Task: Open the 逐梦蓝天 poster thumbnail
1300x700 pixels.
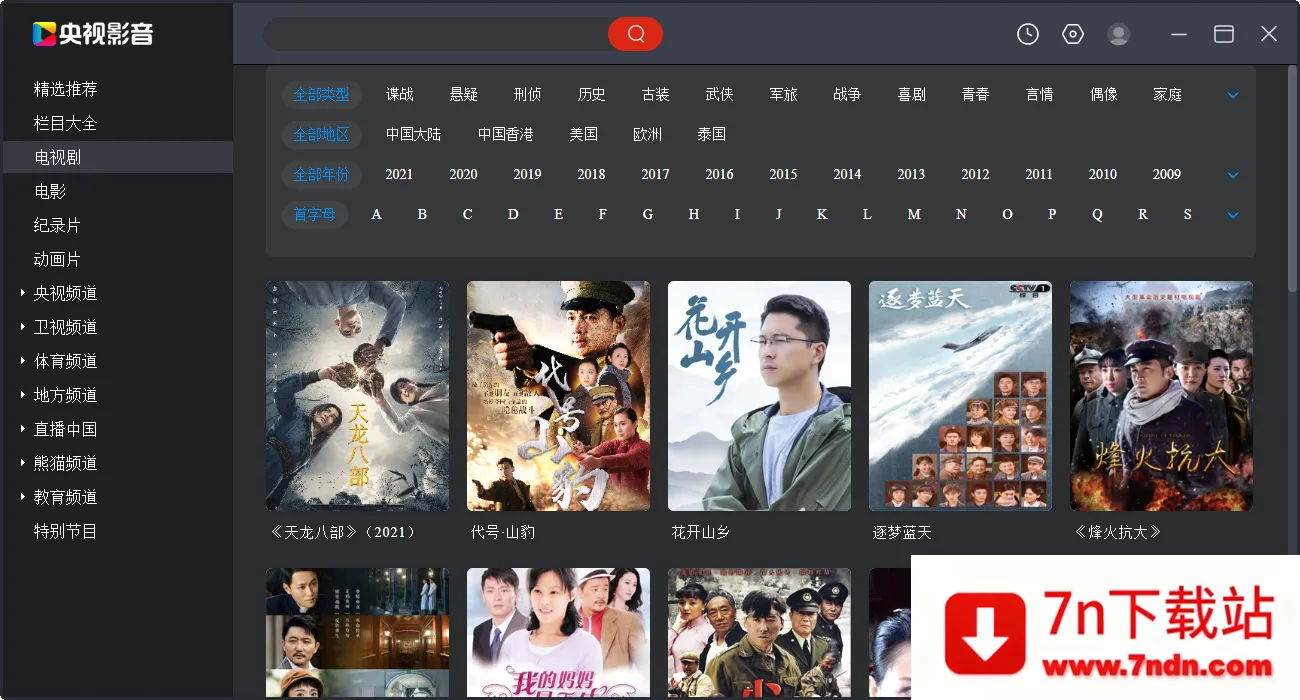Action: 960,396
